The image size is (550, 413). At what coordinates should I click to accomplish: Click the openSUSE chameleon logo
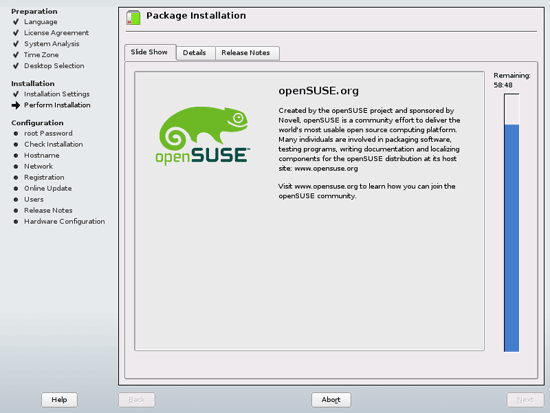(203, 135)
